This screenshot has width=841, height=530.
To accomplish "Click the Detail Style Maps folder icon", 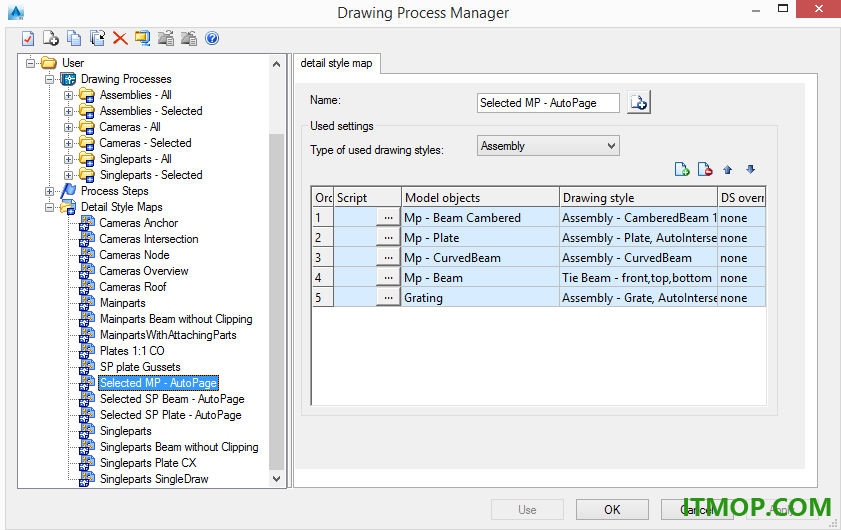I will point(68,207).
